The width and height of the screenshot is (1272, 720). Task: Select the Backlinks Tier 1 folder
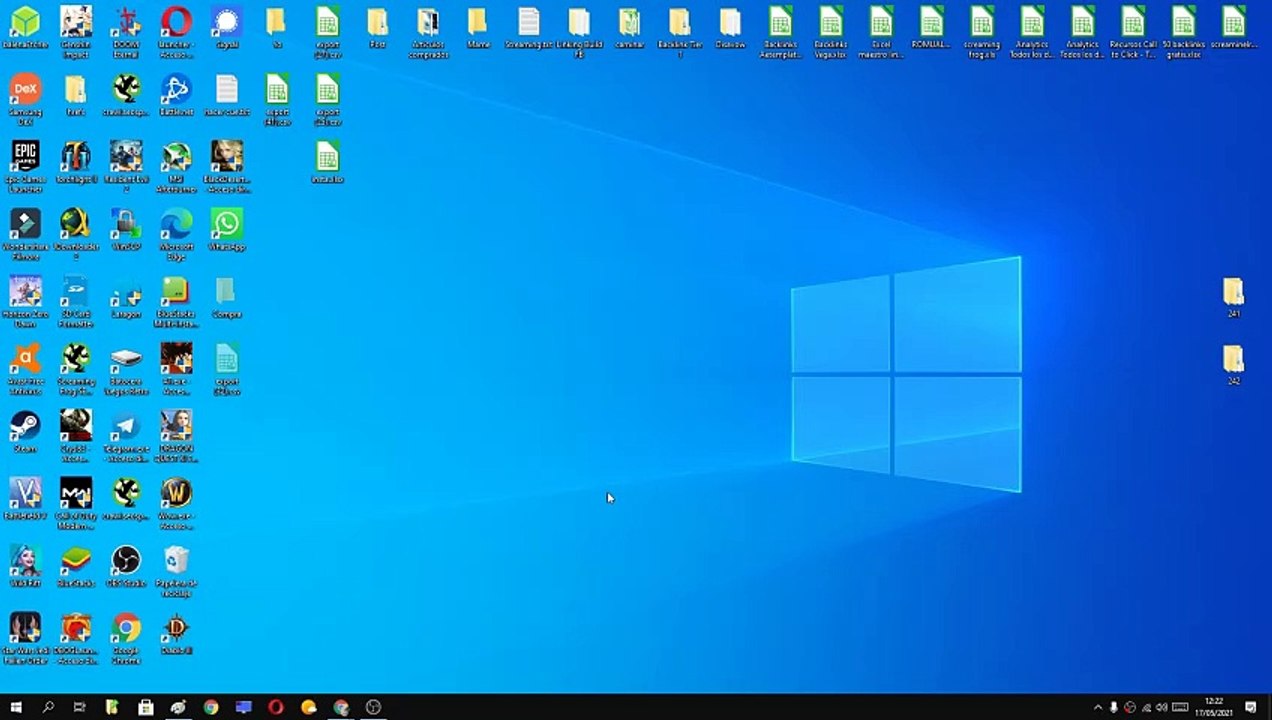click(x=680, y=30)
